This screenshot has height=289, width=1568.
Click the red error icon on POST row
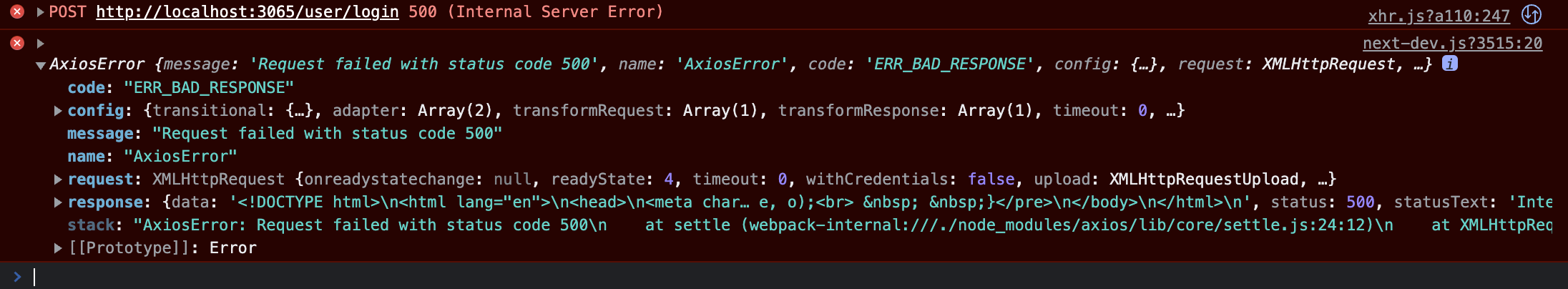pos(17,12)
